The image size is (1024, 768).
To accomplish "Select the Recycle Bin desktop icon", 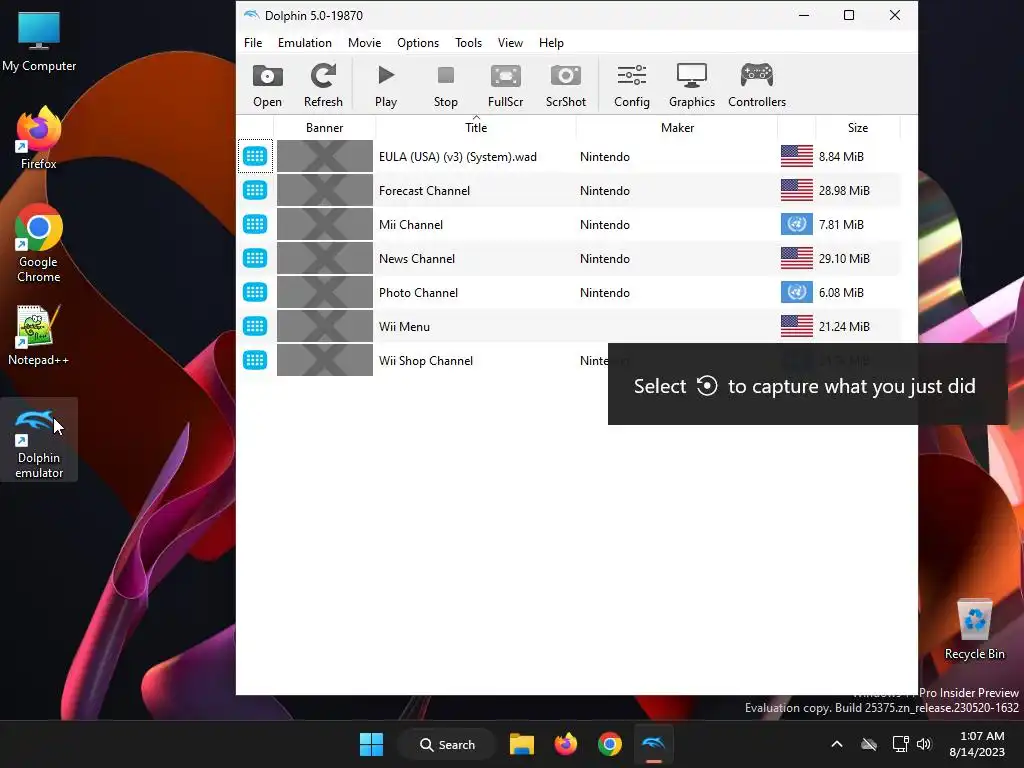I will point(974,628).
